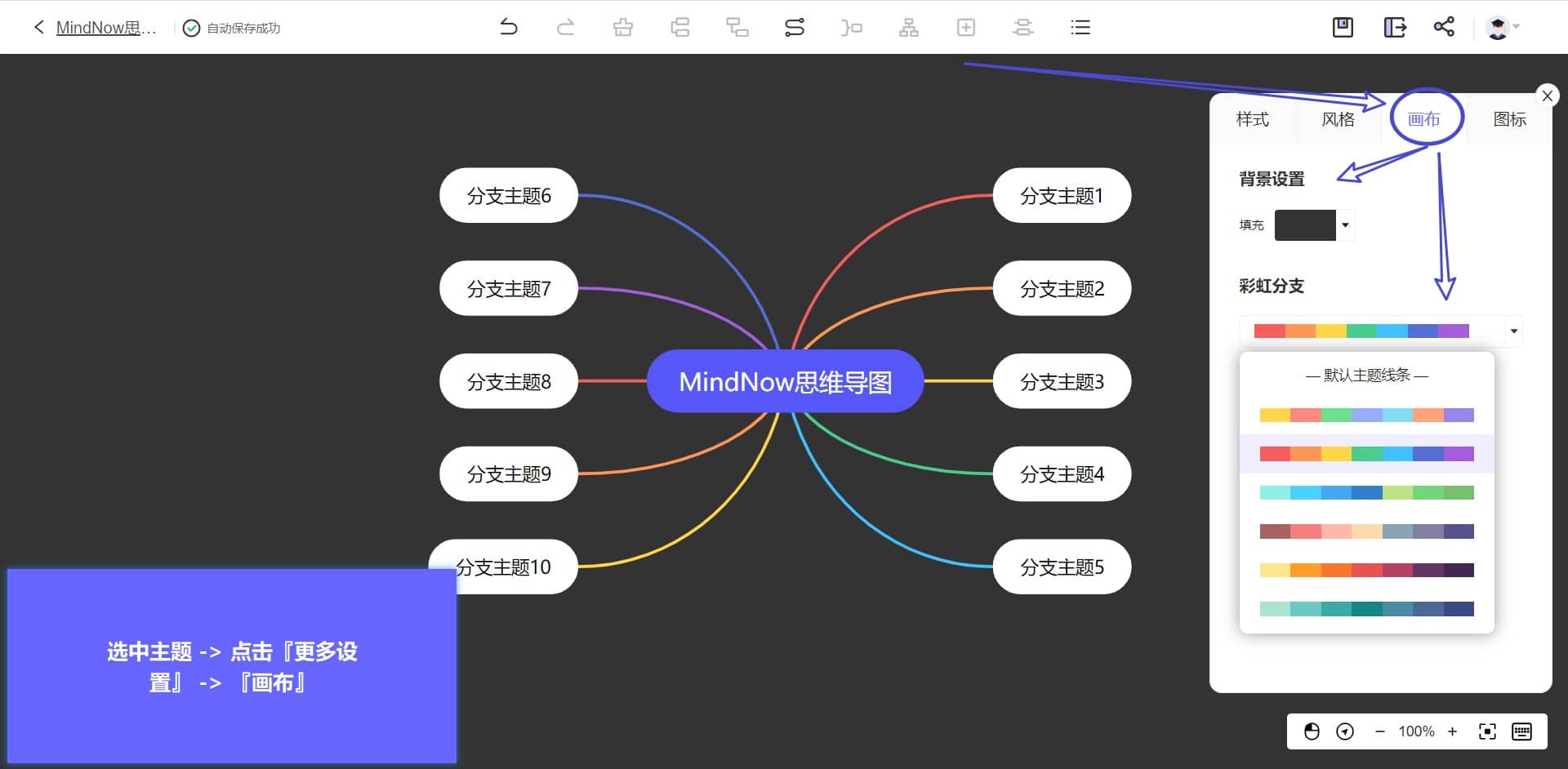Screen dimensions: 1568x769
Task: Click the 自动保存成功 status checkmark icon
Action: (191, 29)
